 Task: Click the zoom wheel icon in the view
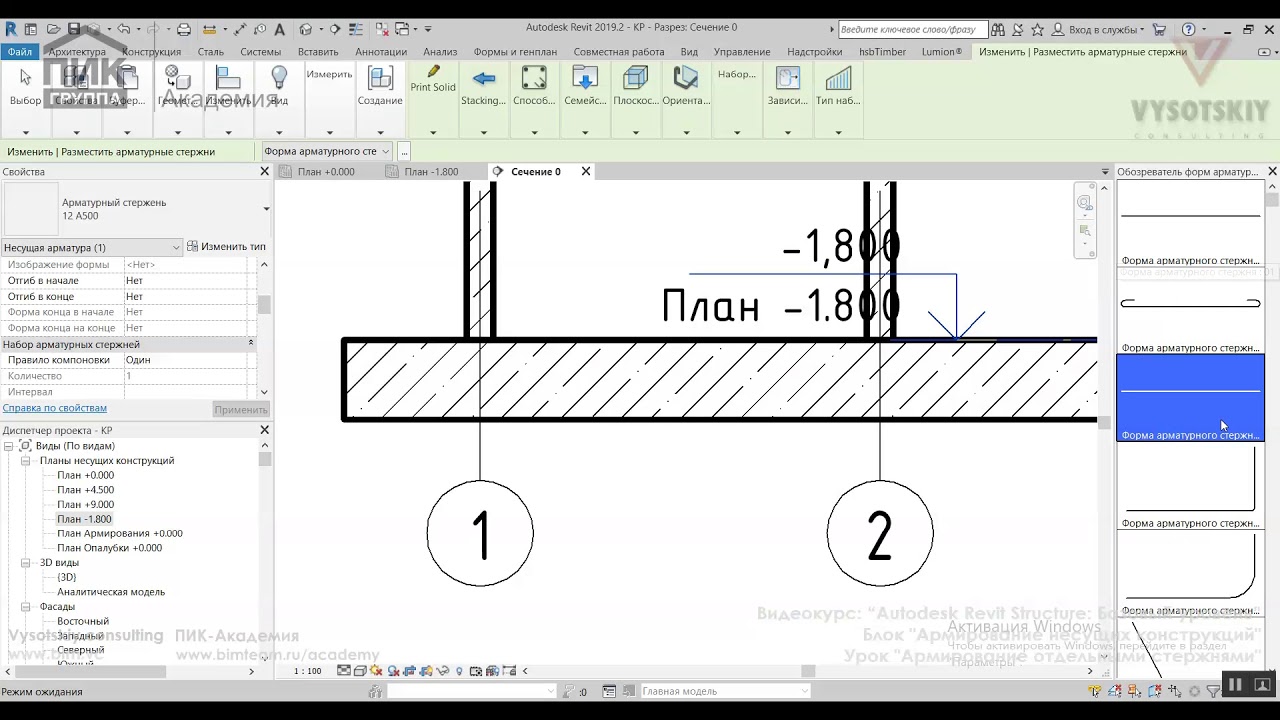pyautogui.click(x=1084, y=203)
